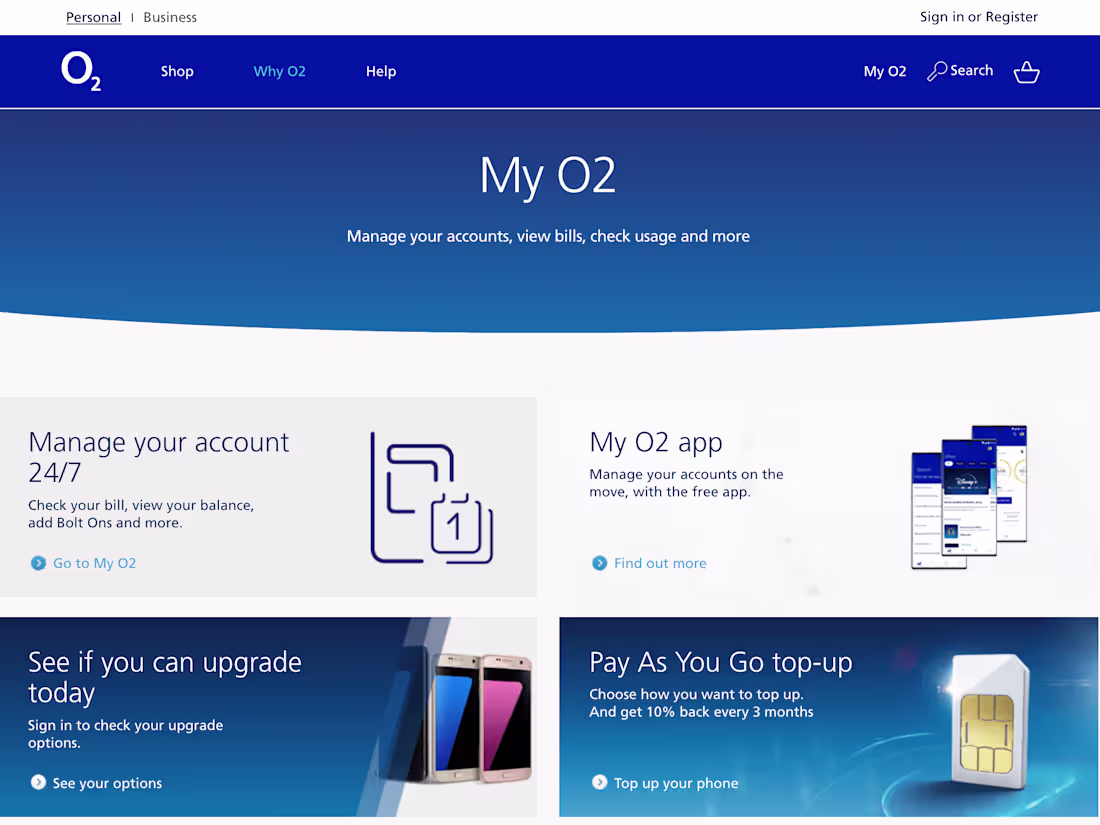Click Top up your phone link
The height and width of the screenshot is (825, 1100).
676,783
